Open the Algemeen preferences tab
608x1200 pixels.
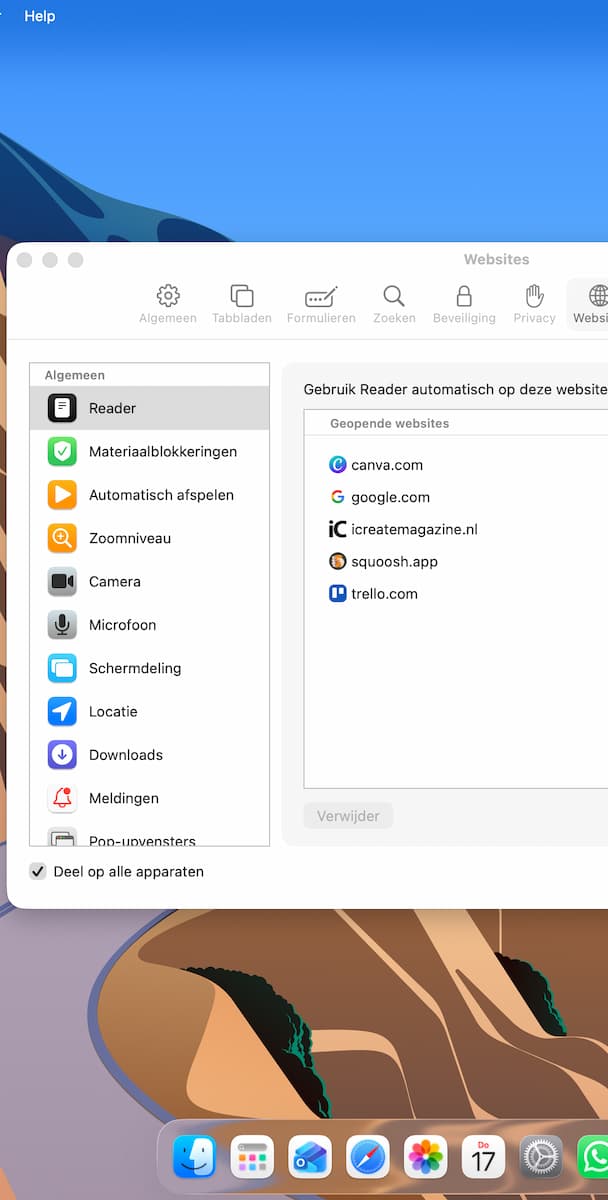pyautogui.click(x=168, y=304)
